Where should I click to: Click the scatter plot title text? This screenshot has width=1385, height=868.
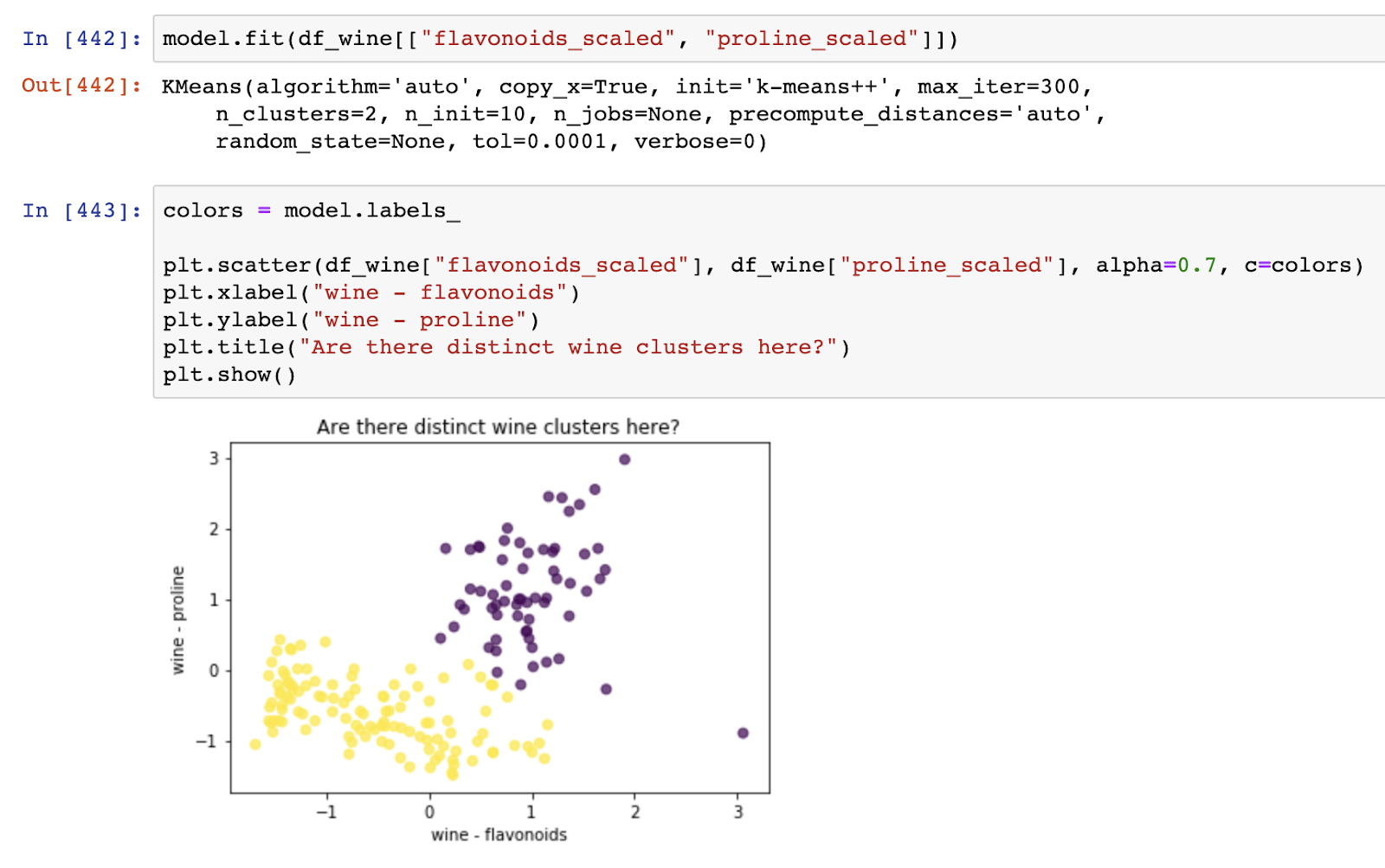point(498,427)
